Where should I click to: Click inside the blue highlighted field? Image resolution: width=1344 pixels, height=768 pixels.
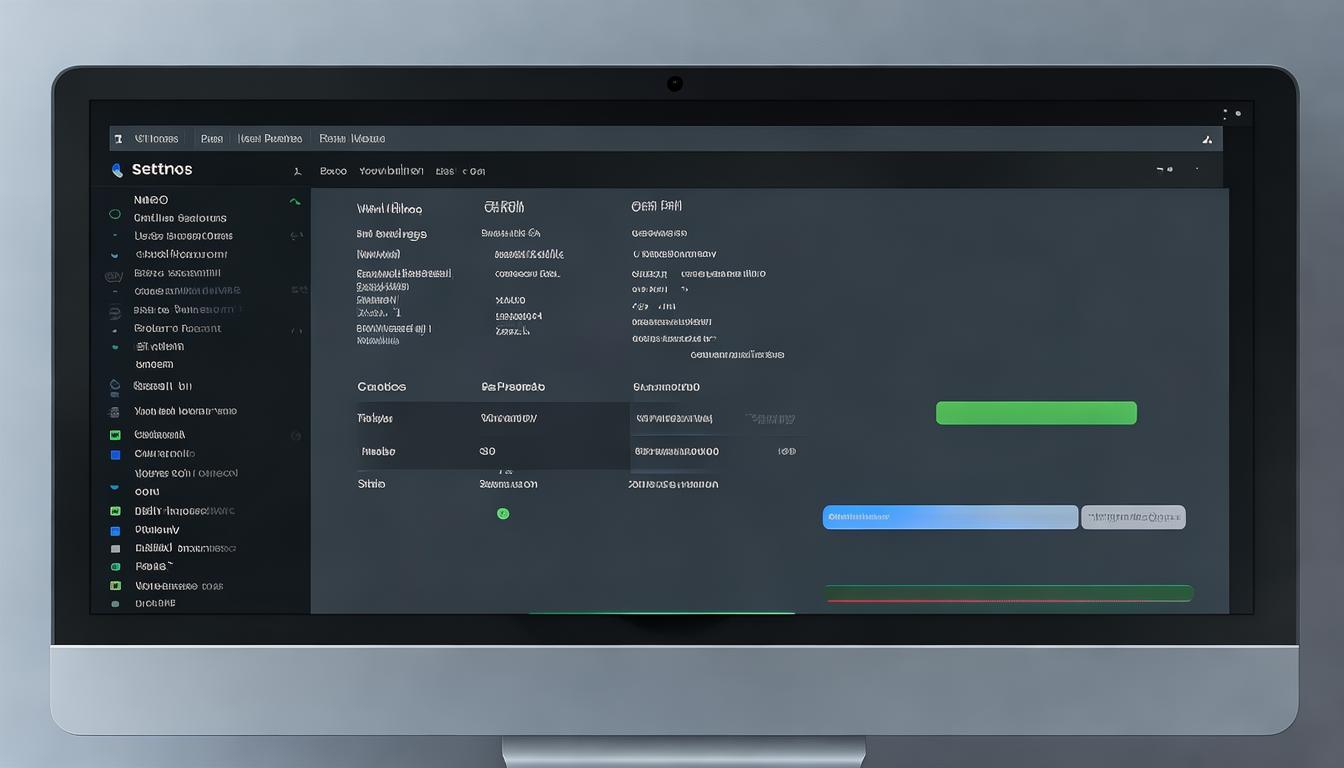point(950,517)
